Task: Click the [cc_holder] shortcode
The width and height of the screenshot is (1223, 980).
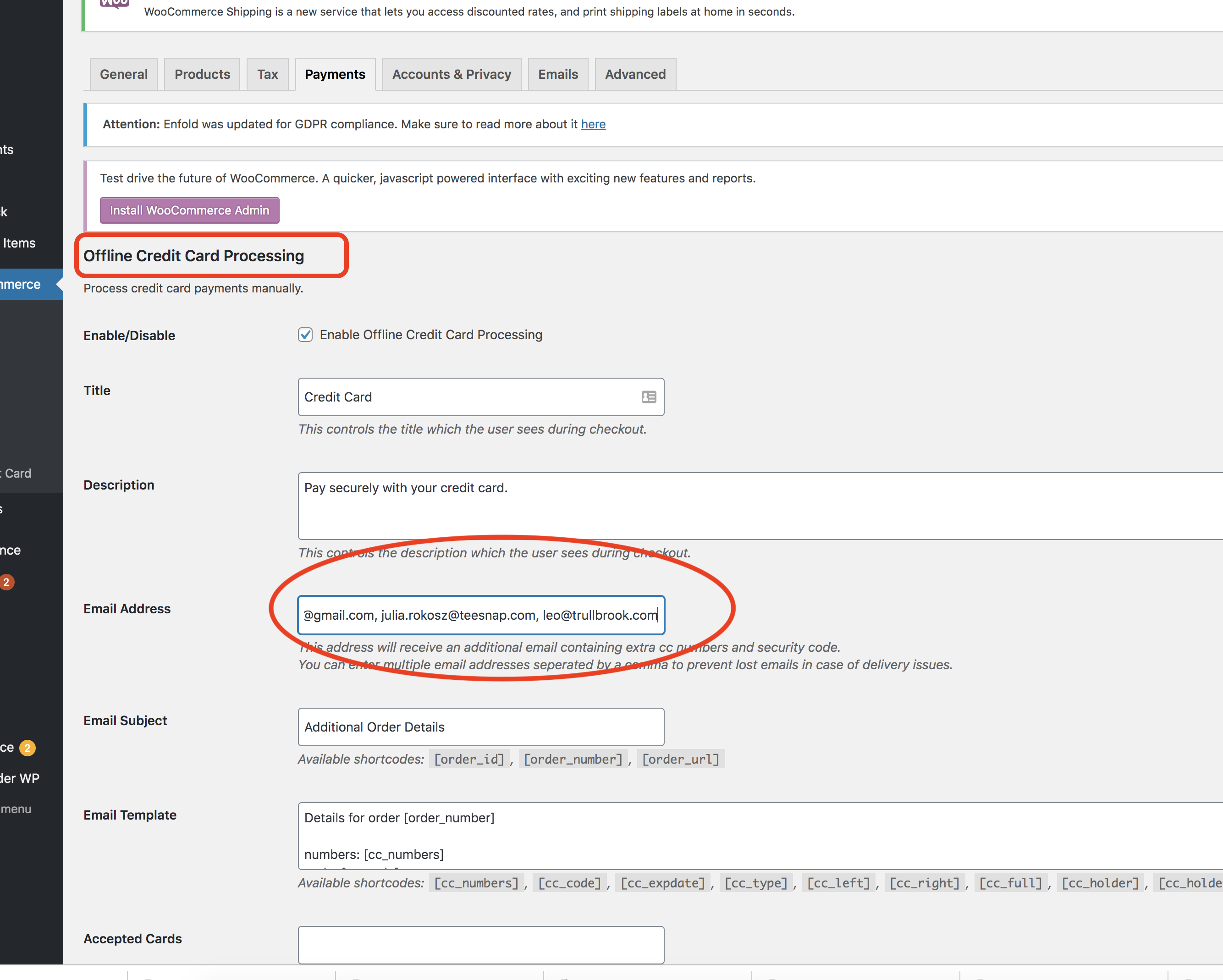Action: click(1101, 883)
